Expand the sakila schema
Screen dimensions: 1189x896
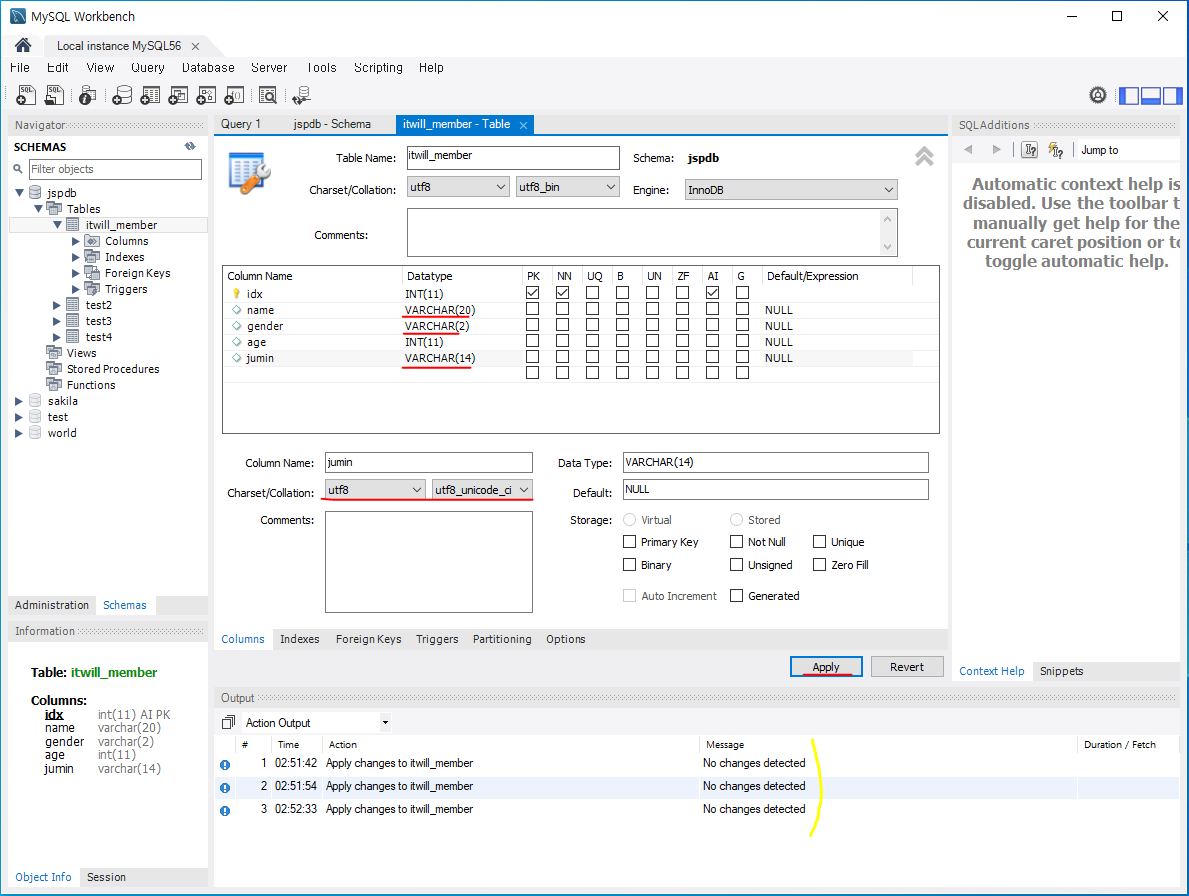pyautogui.click(x=19, y=401)
